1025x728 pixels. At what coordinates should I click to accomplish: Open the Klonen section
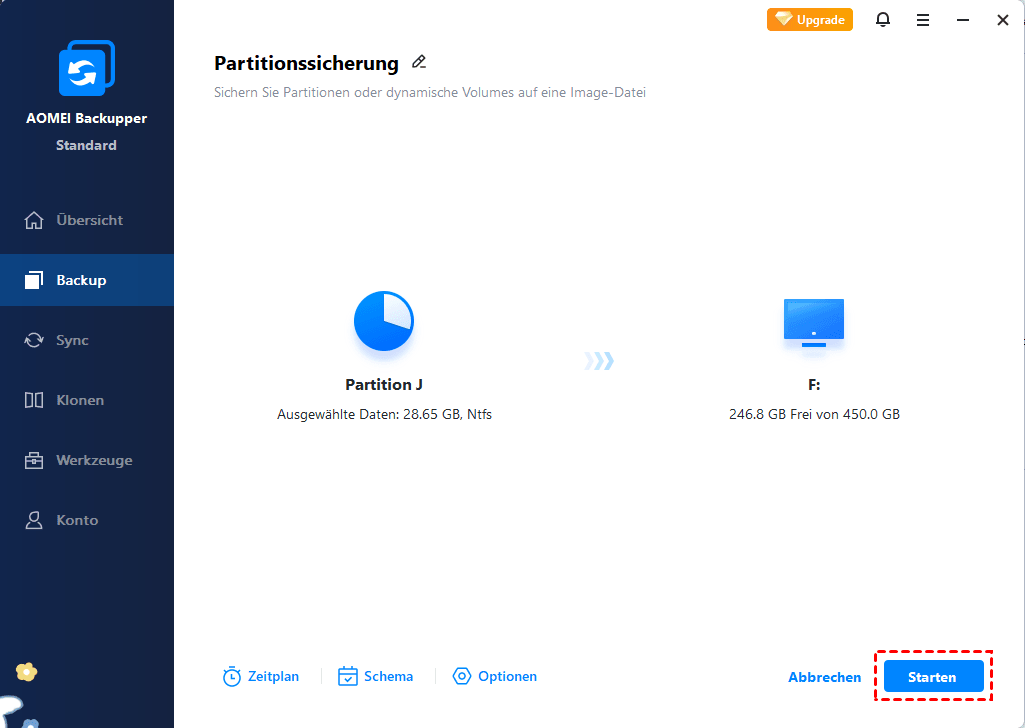pos(86,400)
